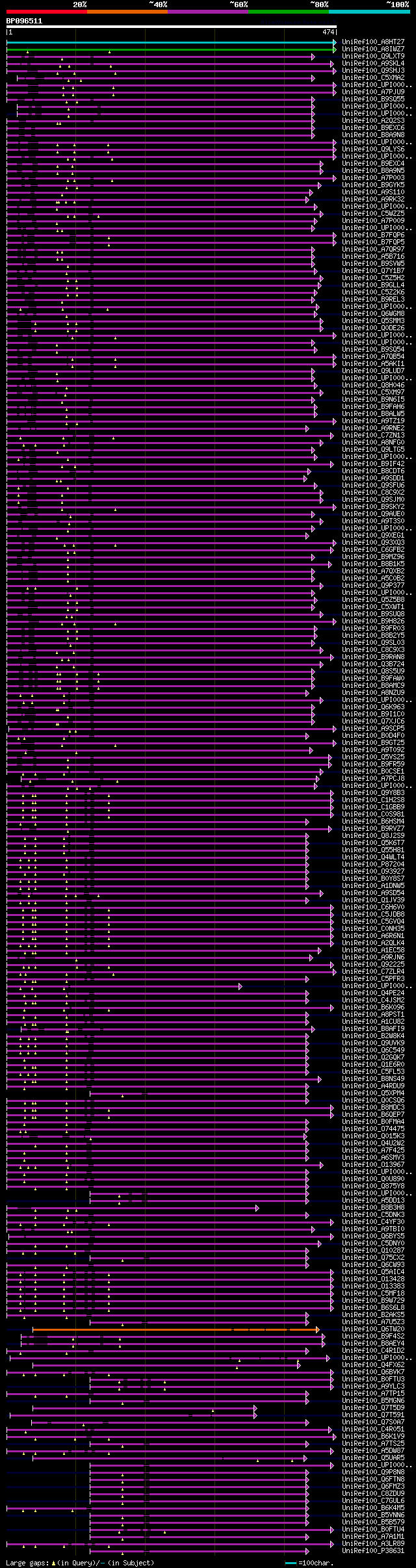
Task: Click hit UniRef100_A7QR97
Action: [373, 250]
